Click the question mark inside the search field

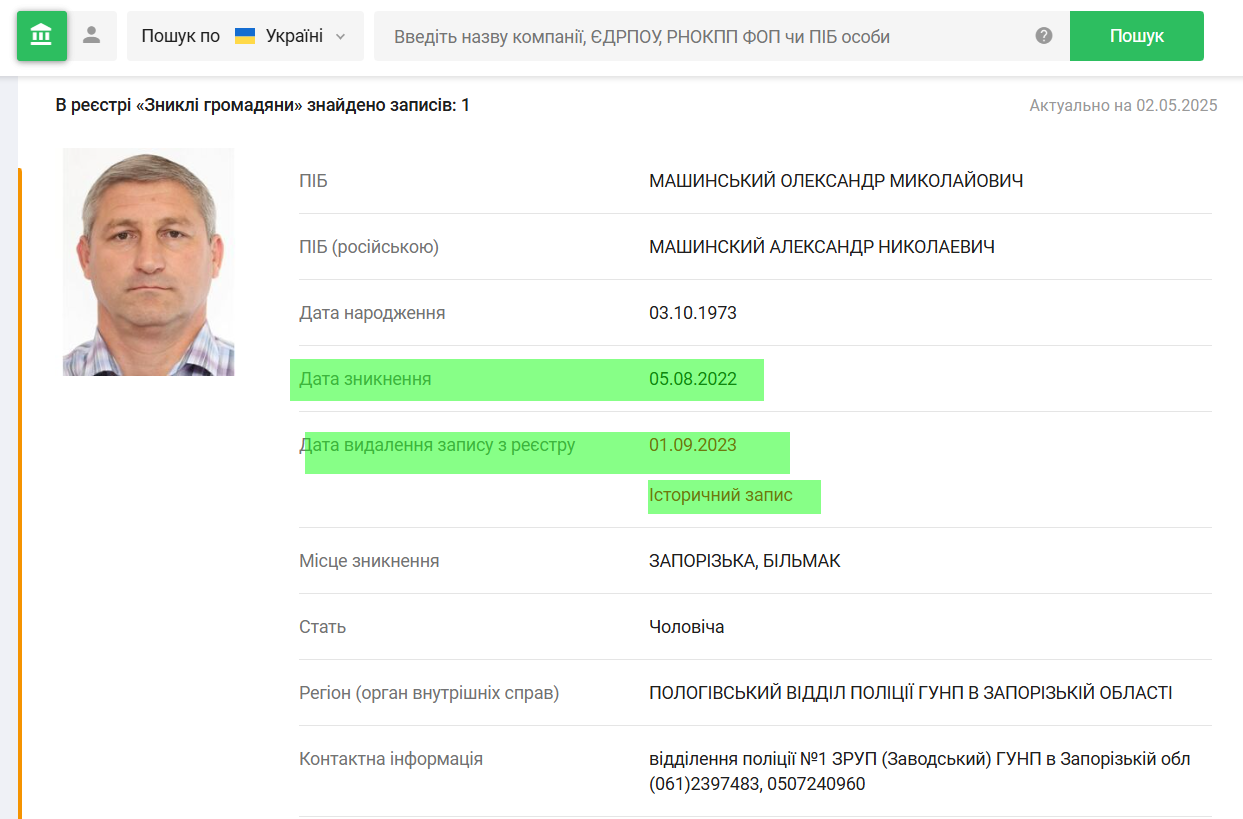point(1043,35)
